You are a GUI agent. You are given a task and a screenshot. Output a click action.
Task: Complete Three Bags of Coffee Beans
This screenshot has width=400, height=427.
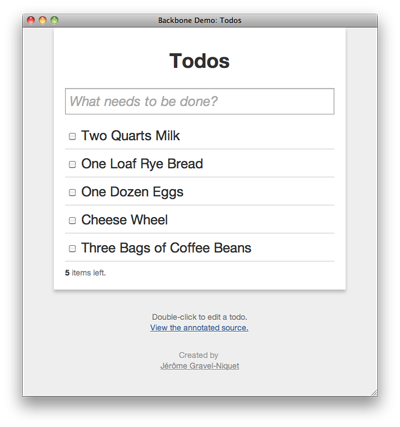(x=72, y=248)
